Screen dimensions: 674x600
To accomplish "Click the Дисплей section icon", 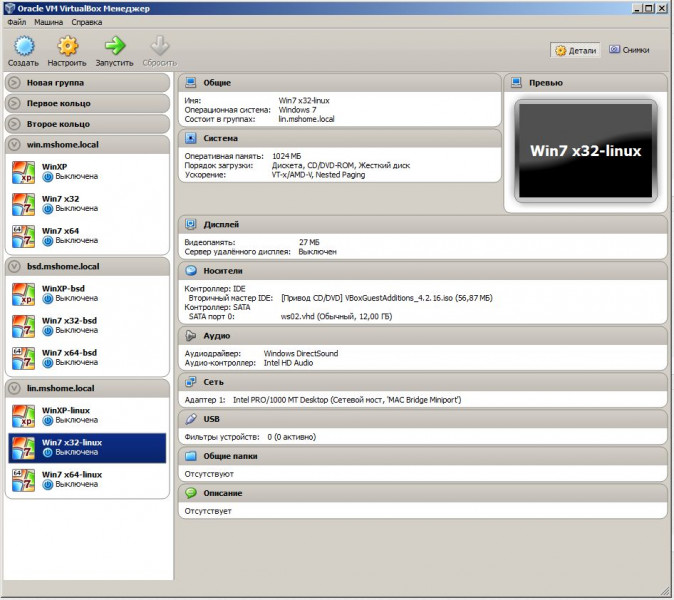I will [190, 224].
